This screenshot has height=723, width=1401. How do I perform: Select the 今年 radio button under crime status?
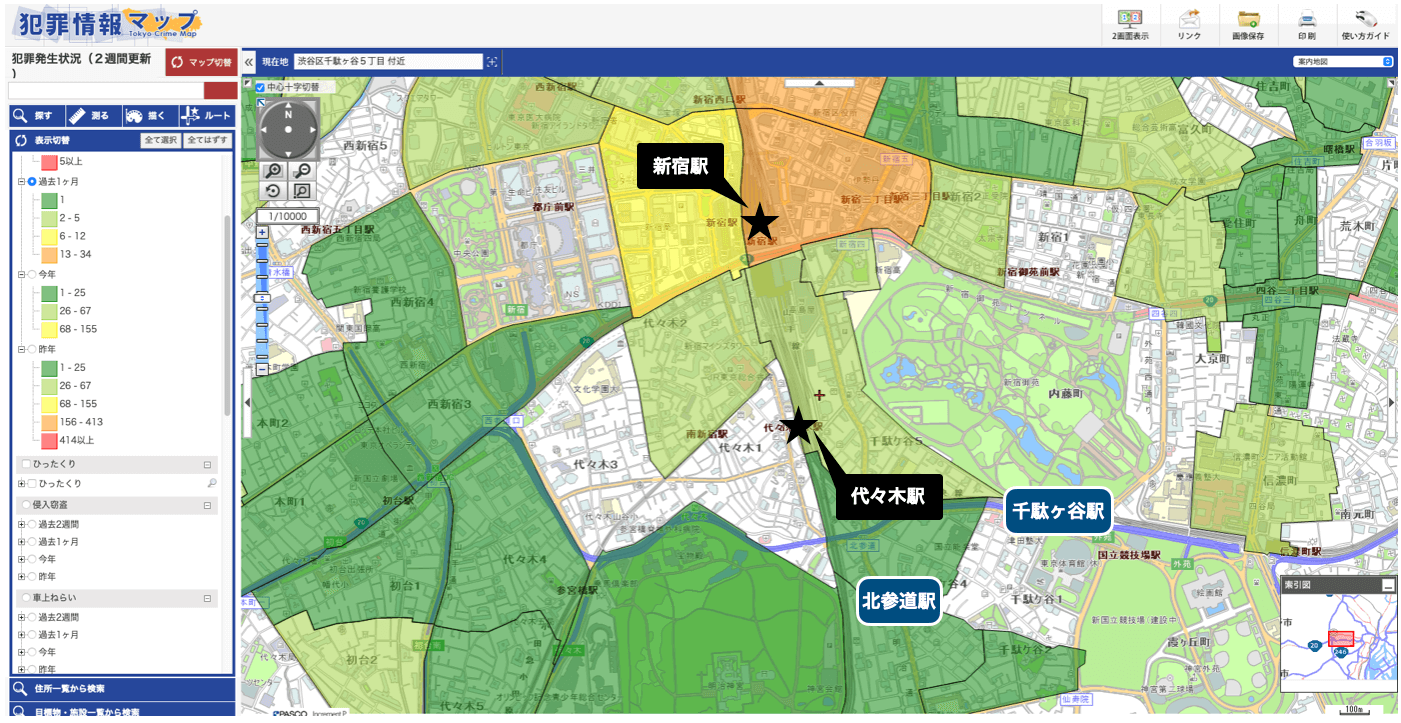[32, 274]
